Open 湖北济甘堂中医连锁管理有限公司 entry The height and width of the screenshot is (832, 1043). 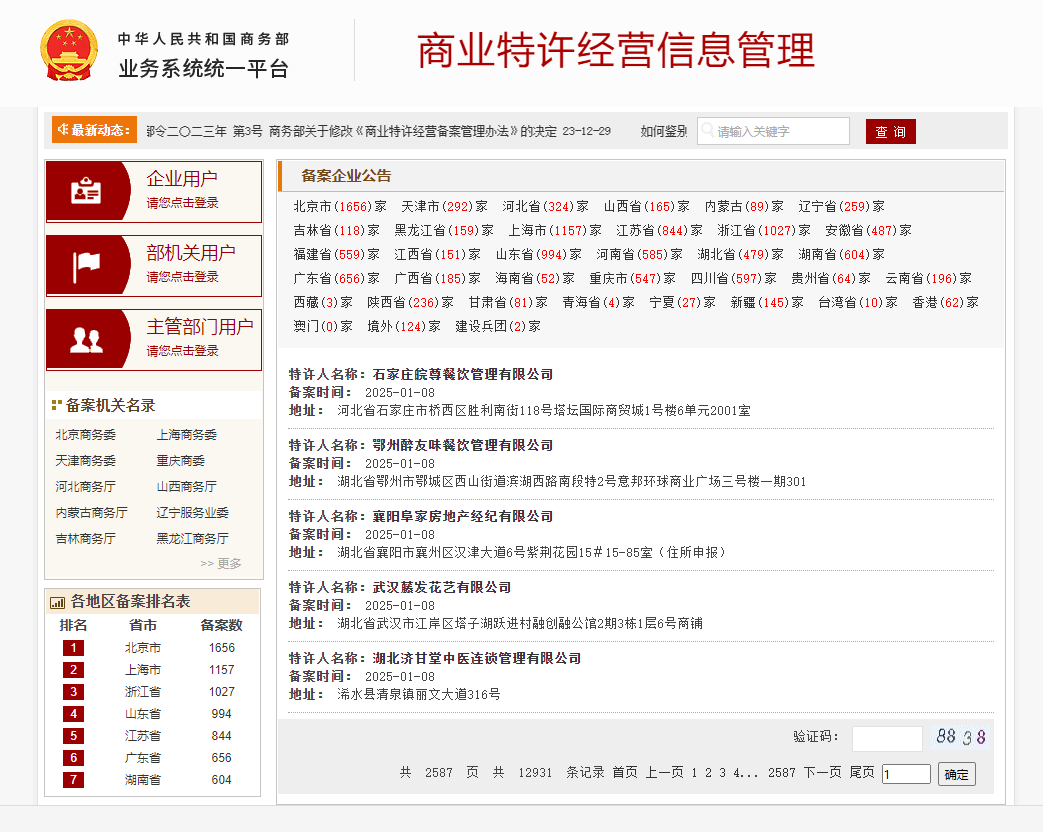(x=477, y=658)
